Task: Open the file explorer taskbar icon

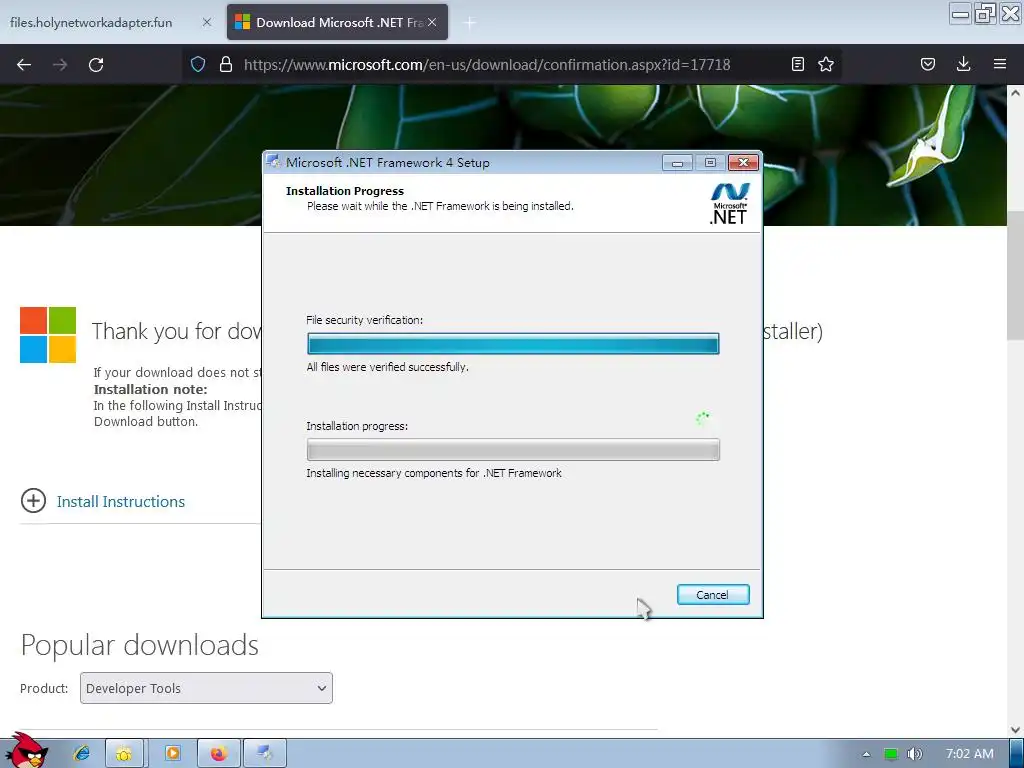Action: pyautogui.click(x=124, y=754)
